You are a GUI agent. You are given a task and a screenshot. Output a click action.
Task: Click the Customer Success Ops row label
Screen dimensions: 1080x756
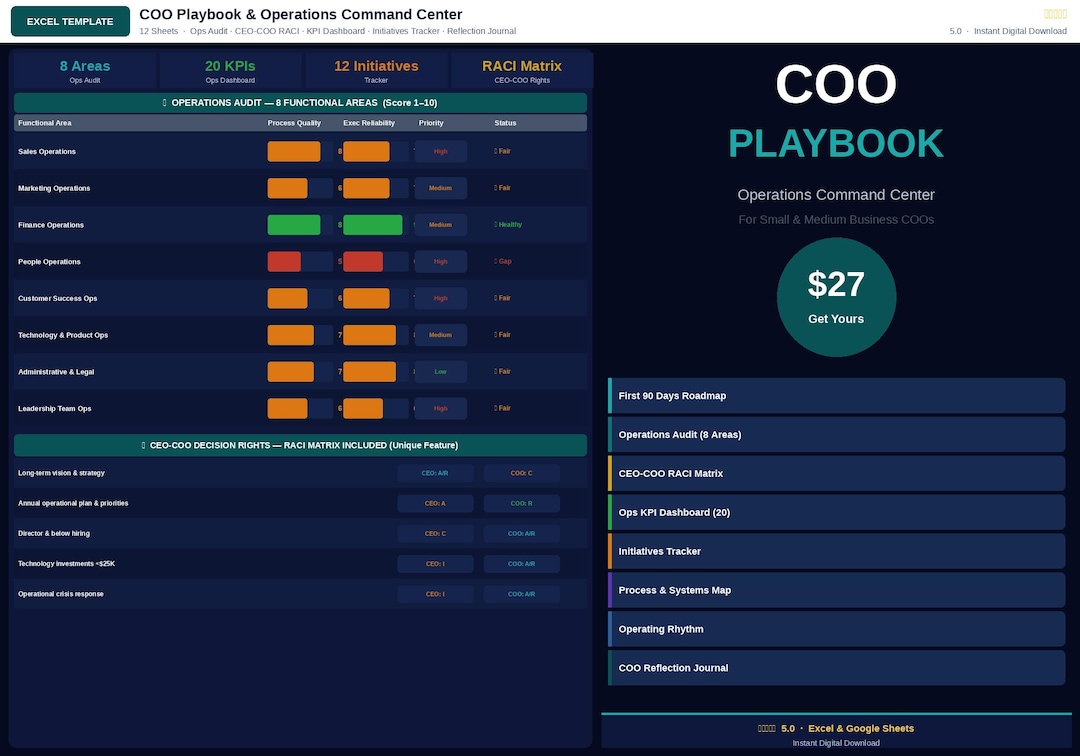[x=58, y=298]
